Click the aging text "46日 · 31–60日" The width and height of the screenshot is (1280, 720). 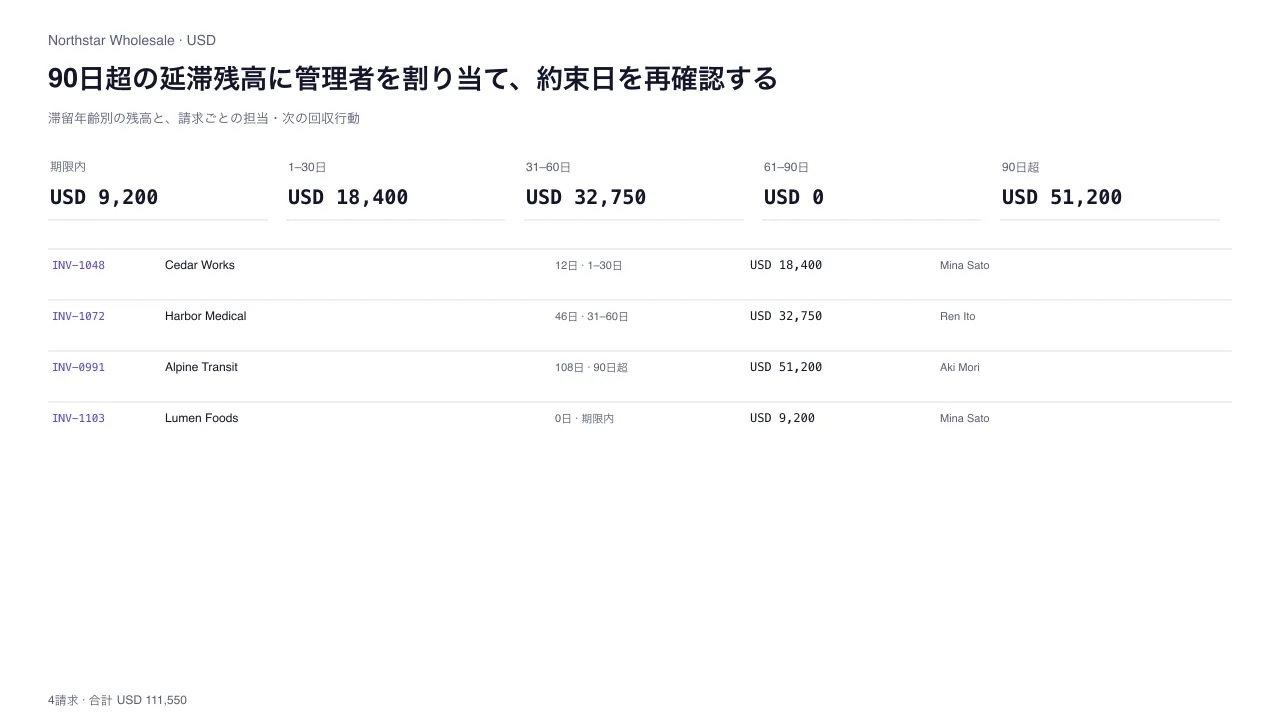(592, 317)
